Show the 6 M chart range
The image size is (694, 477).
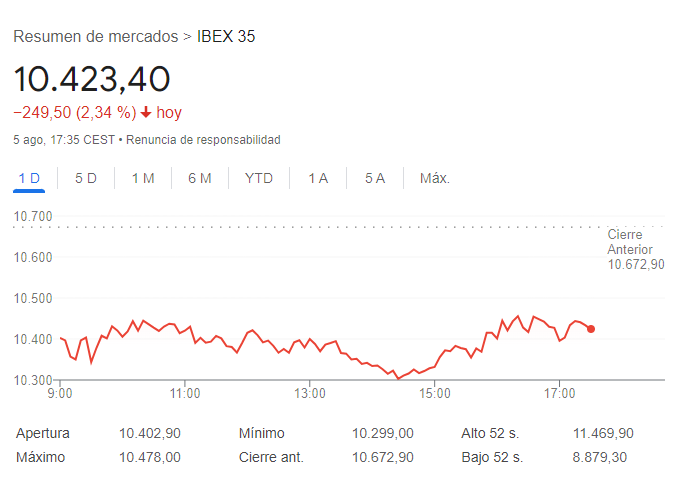click(200, 178)
